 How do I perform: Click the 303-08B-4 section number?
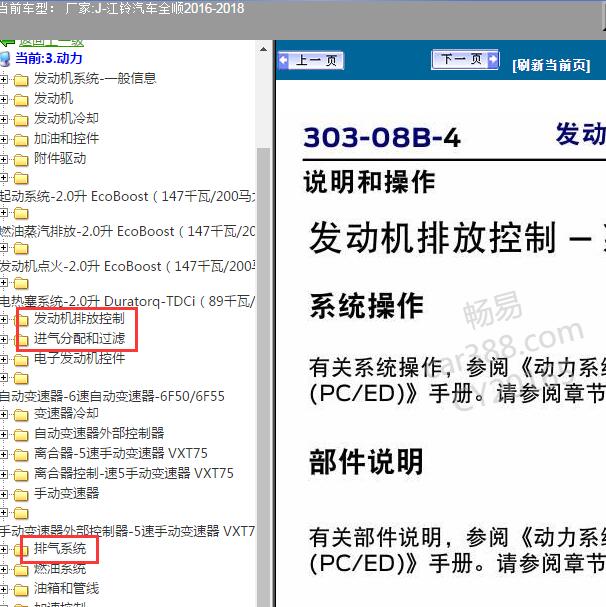[x=382, y=137]
